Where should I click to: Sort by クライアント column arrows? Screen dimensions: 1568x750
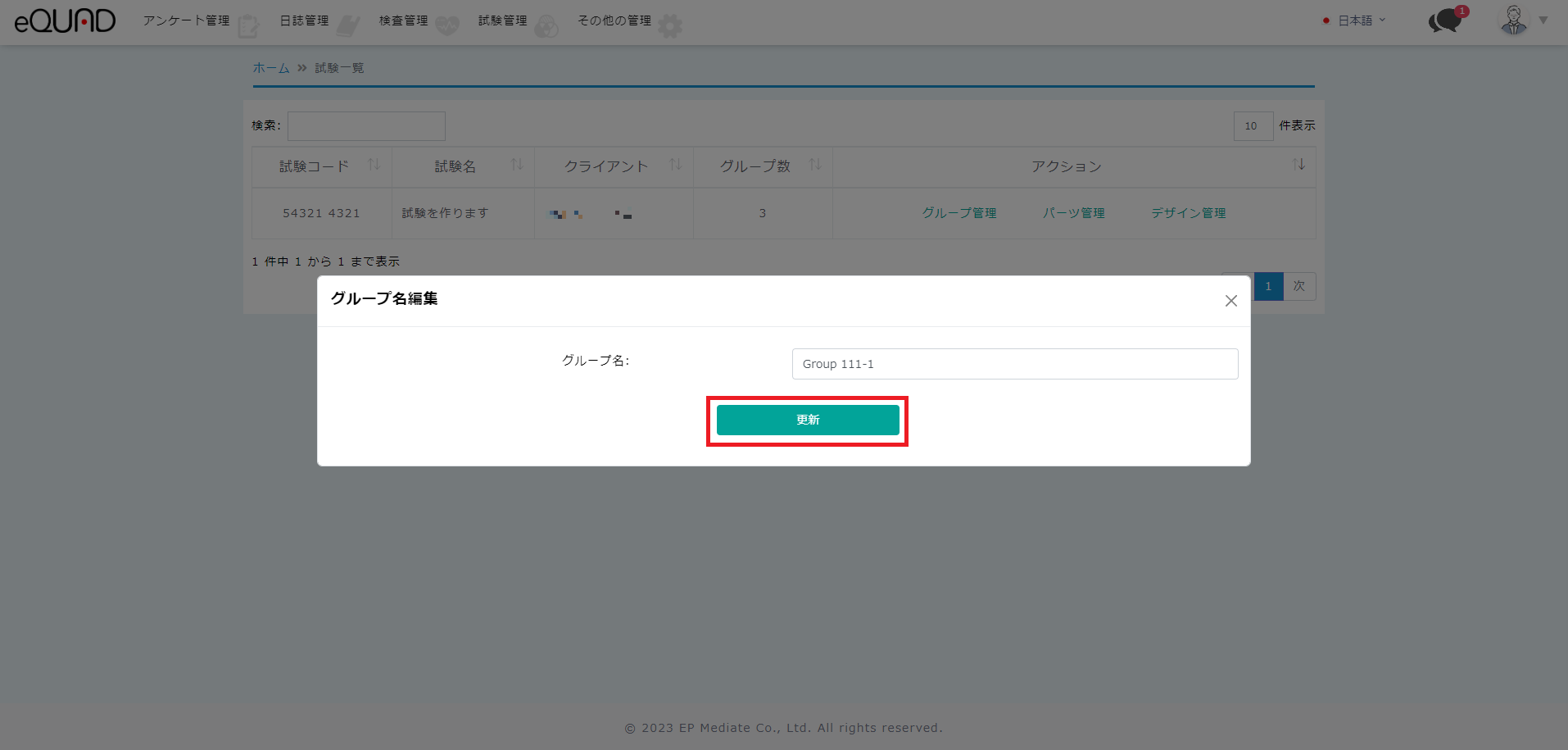point(675,165)
